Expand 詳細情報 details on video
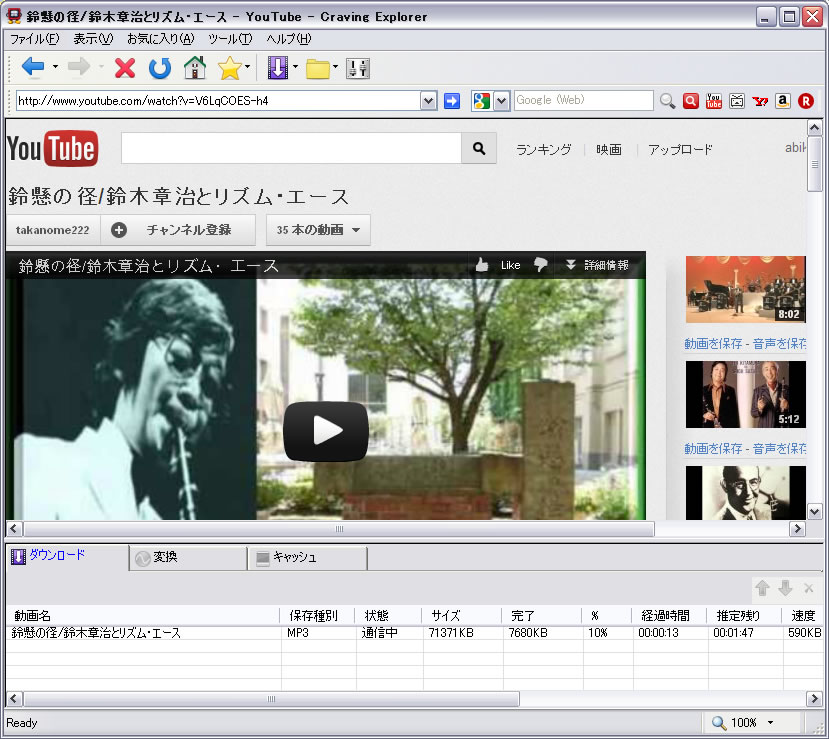This screenshot has width=829, height=739. coord(597,265)
